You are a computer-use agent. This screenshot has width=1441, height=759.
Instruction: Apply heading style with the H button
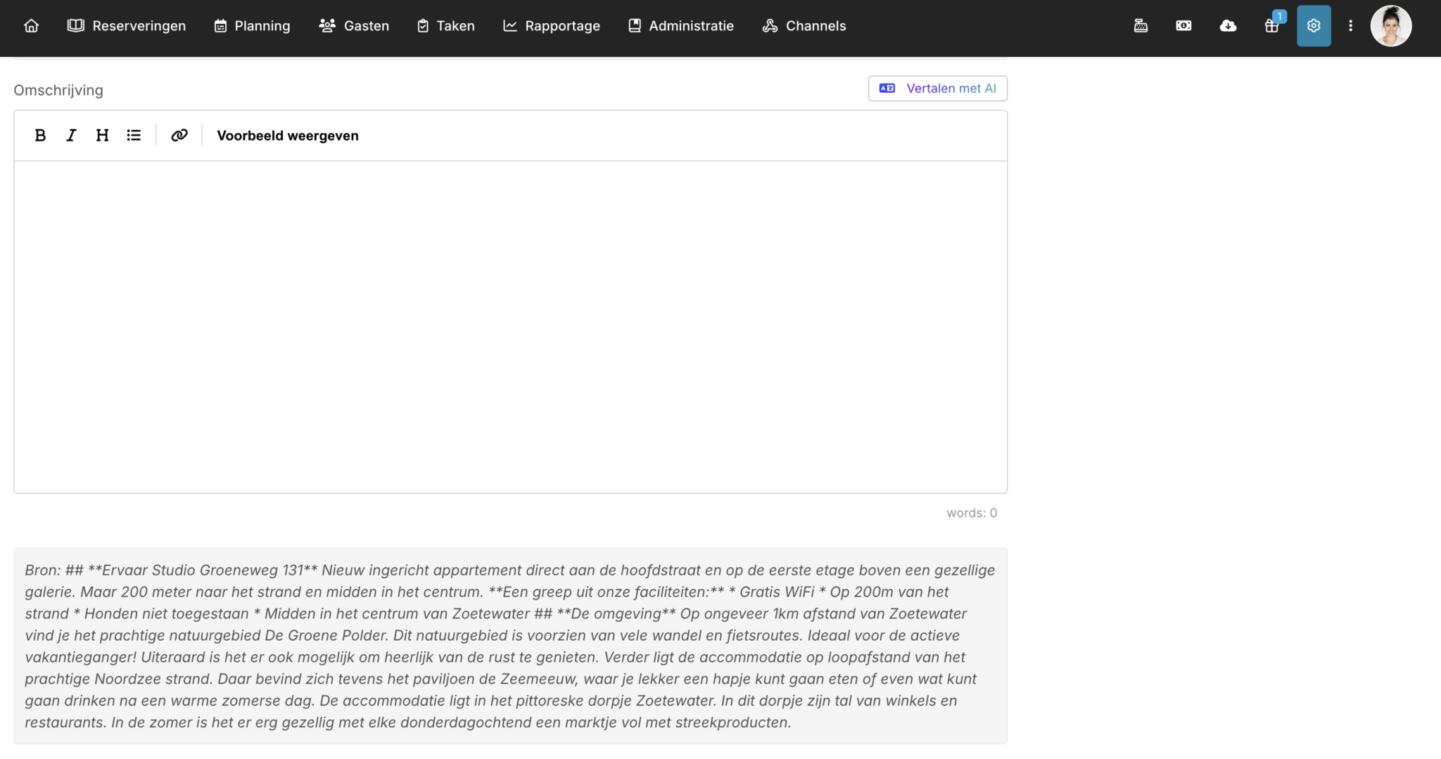click(102, 135)
